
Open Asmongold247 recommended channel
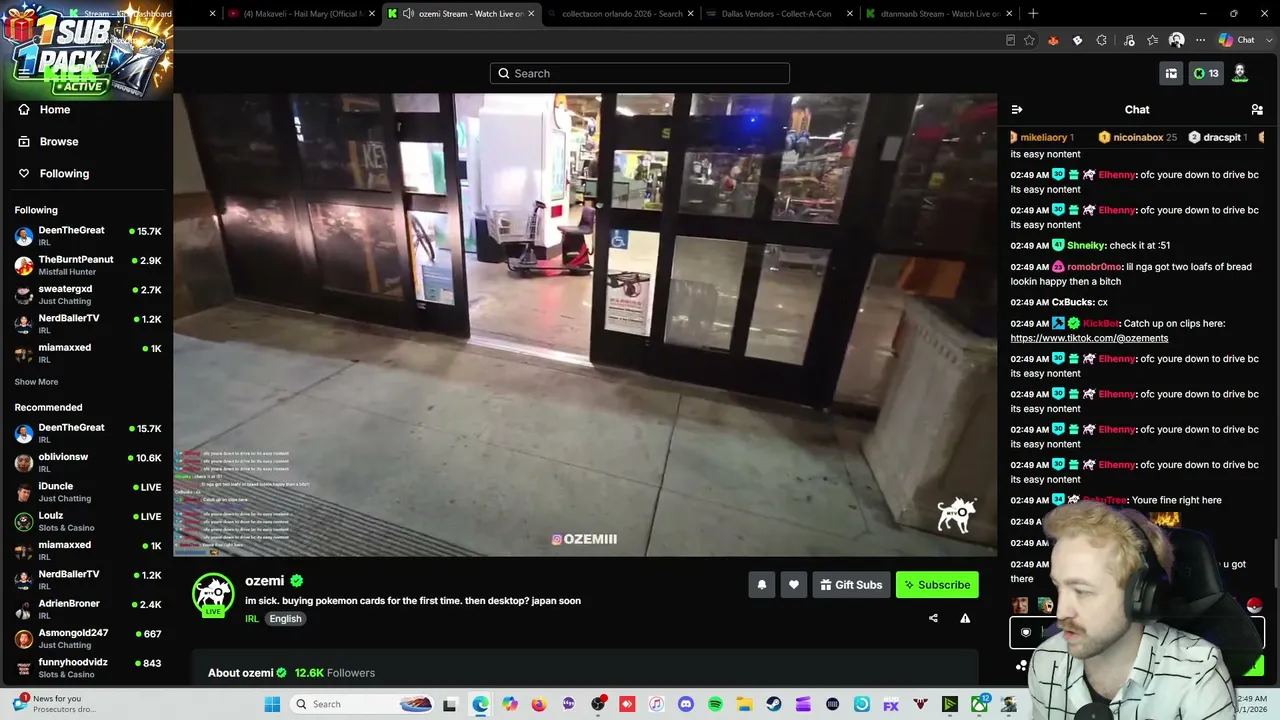pyautogui.click(x=87, y=638)
